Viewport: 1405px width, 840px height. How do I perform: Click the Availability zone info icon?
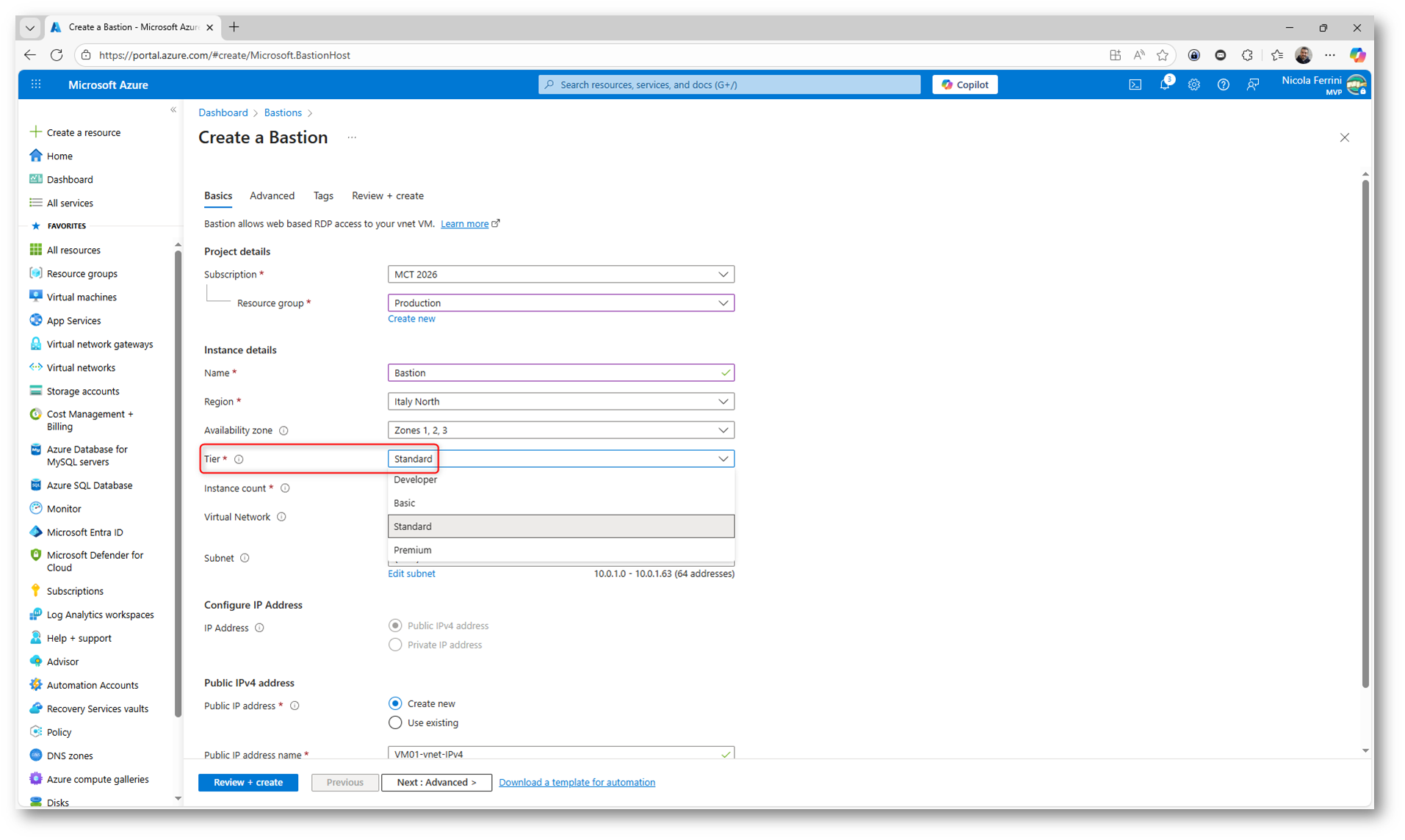point(283,431)
